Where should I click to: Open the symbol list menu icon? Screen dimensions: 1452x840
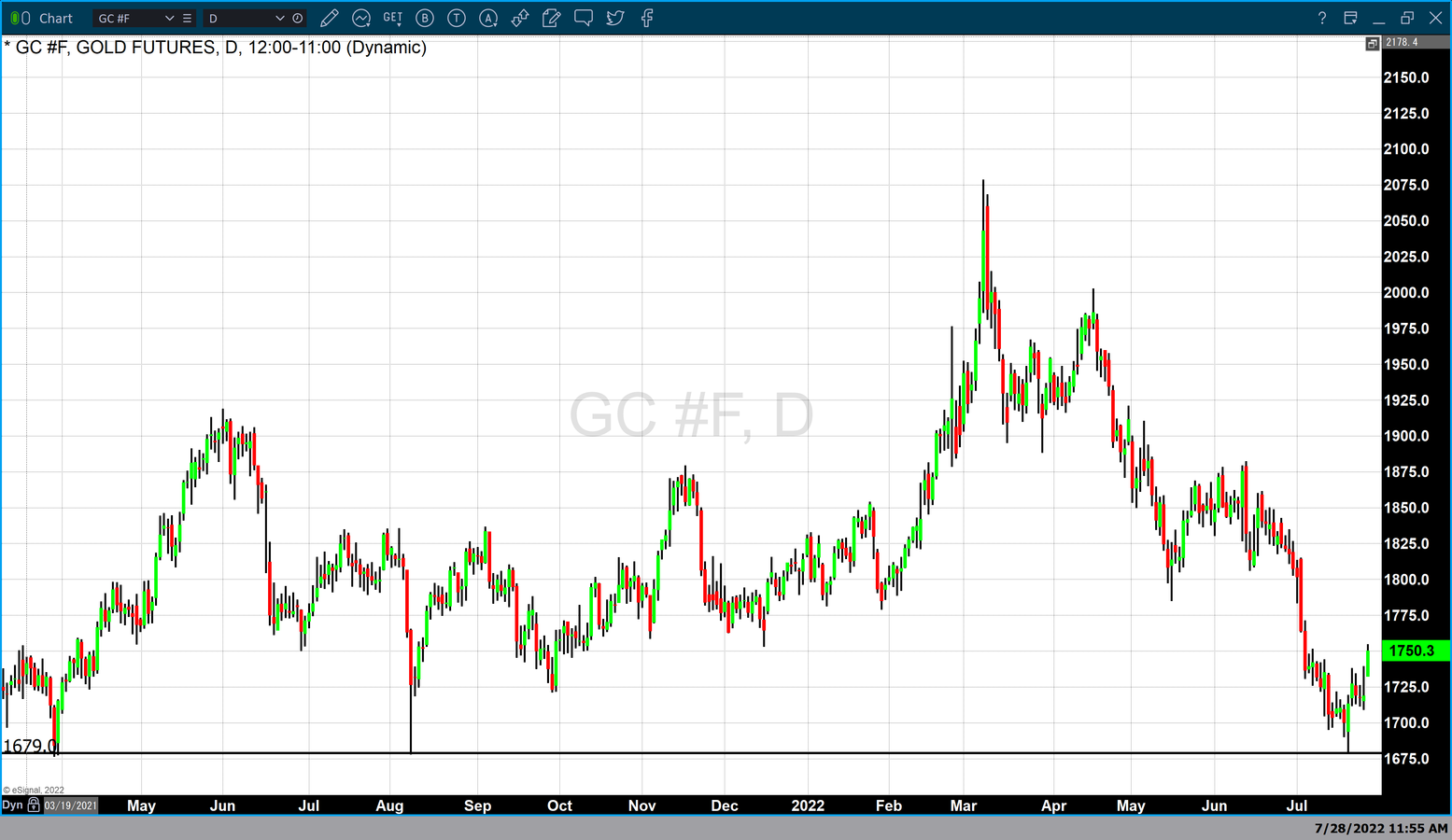point(187,18)
